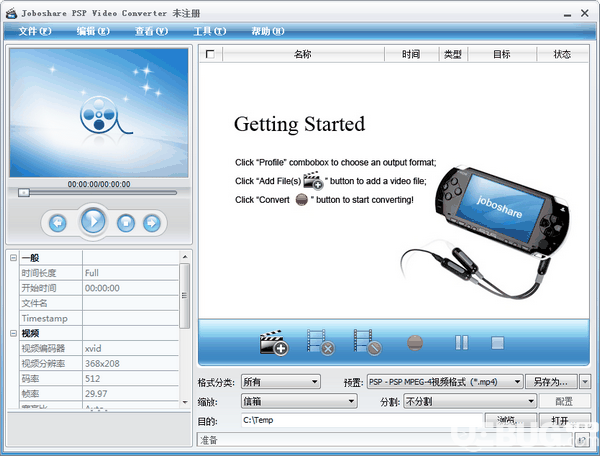Click the 目标 column header

pyautogui.click(x=502, y=54)
